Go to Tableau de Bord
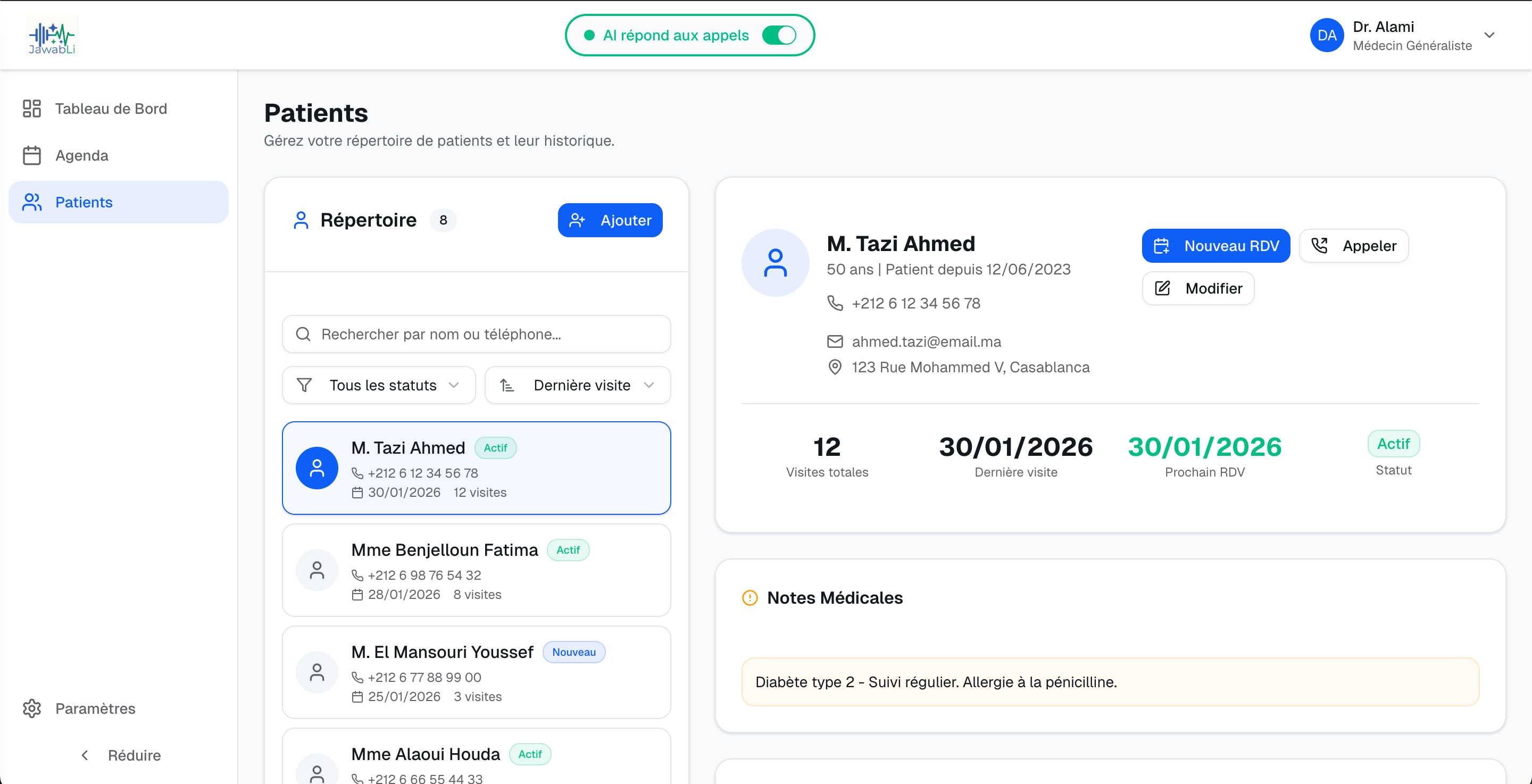Image resolution: width=1532 pixels, height=784 pixels. [x=111, y=109]
